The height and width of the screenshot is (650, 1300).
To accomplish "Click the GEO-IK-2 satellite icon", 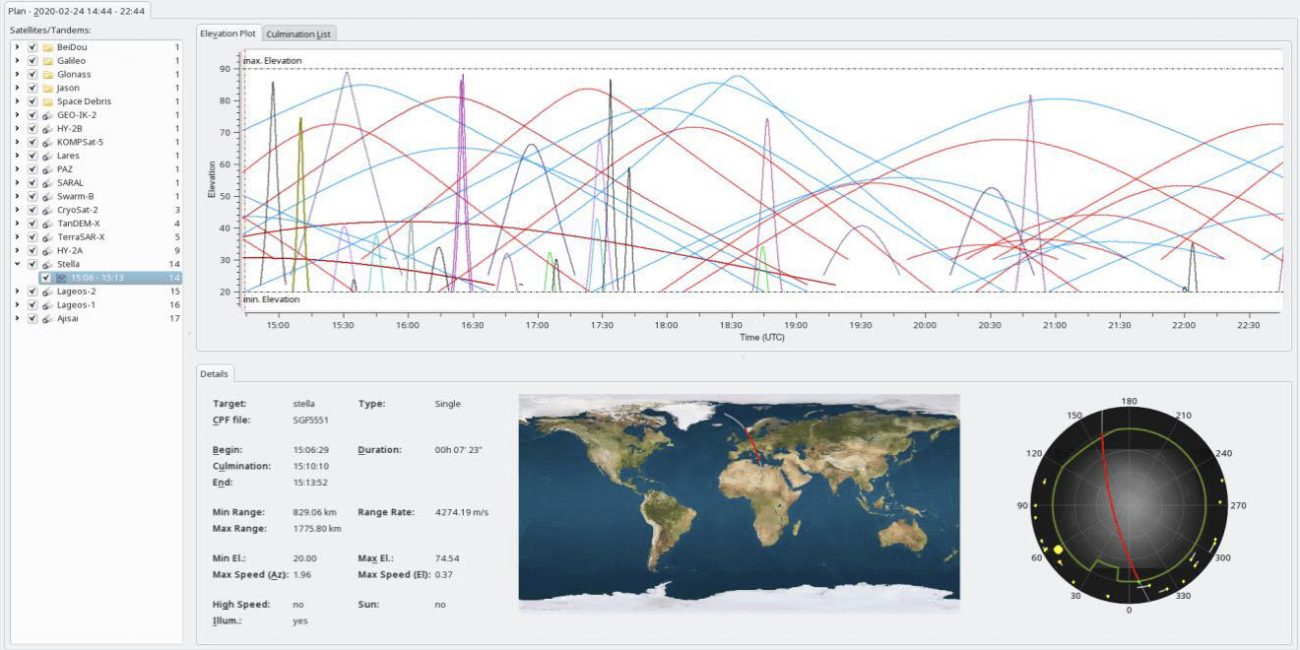I will (x=47, y=115).
